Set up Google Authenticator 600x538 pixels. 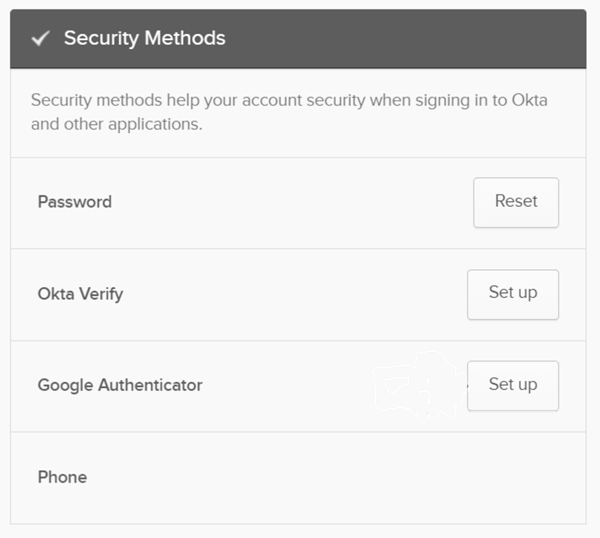point(513,385)
